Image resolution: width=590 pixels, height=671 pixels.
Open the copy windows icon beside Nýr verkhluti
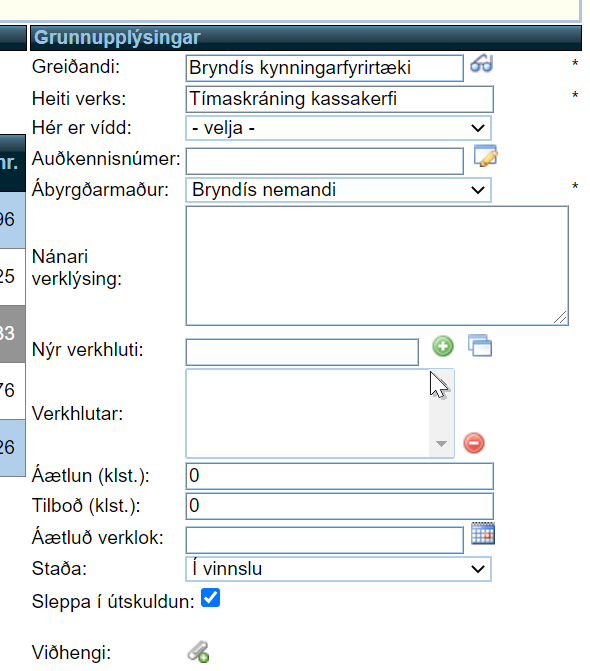[480, 345]
